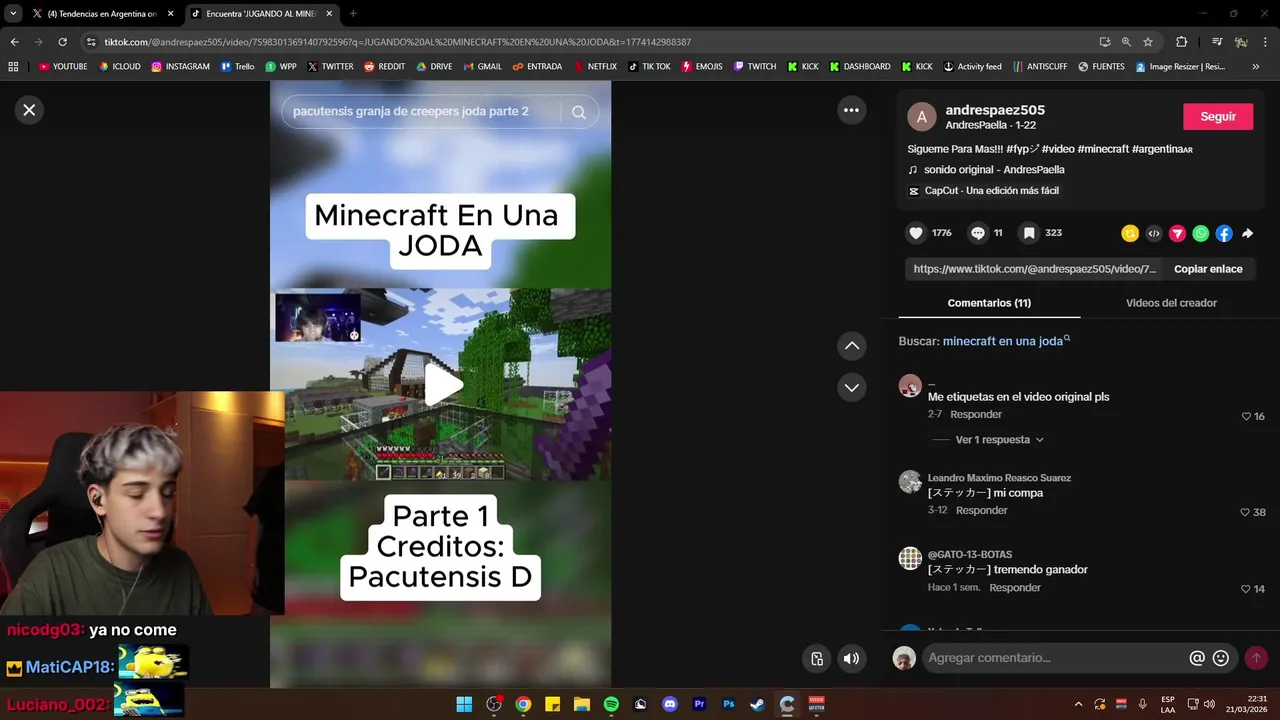Open comments via speech bubble icon
This screenshot has height=720, width=1280.
coord(978,233)
